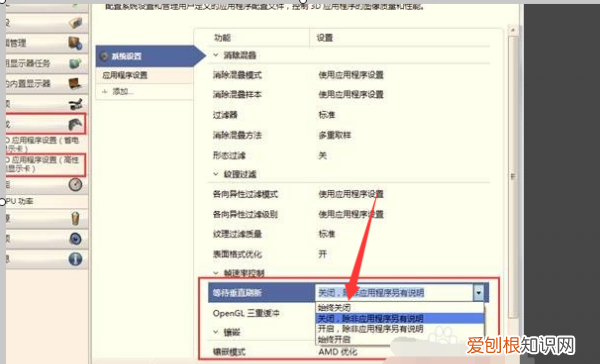Choose 关闭，除非应用程序另有说明 in the dropdown list
The image size is (600, 364).
coord(400,318)
